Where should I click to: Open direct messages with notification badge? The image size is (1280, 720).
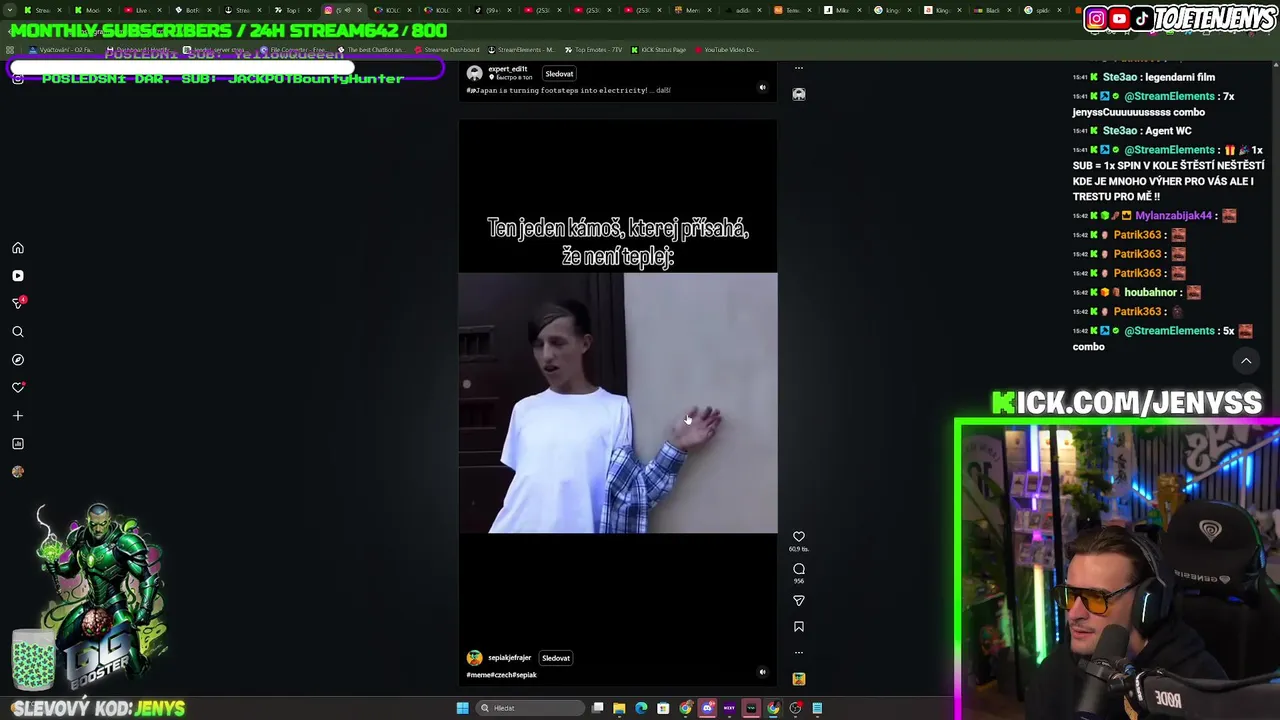[18, 303]
